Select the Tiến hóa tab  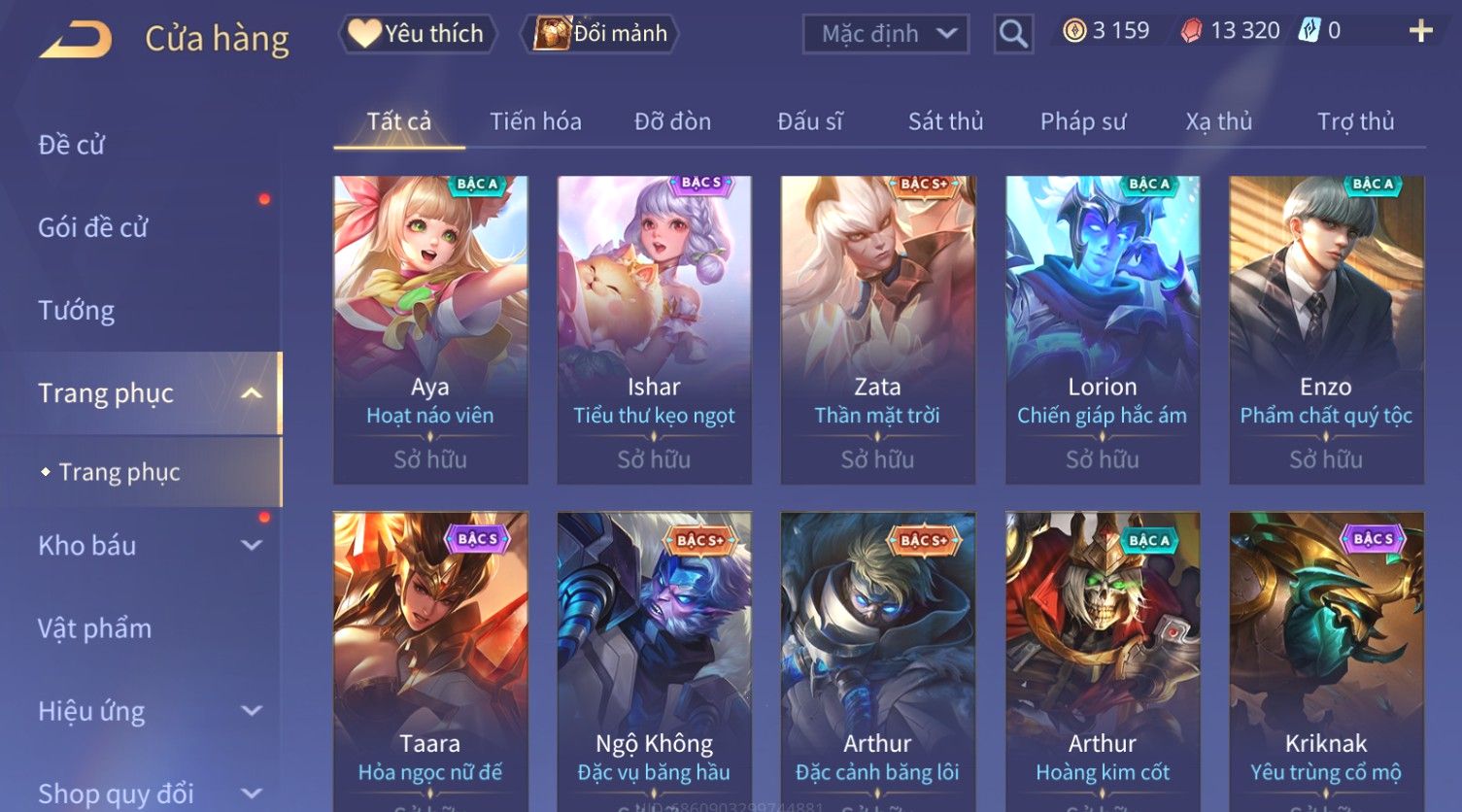click(x=535, y=121)
